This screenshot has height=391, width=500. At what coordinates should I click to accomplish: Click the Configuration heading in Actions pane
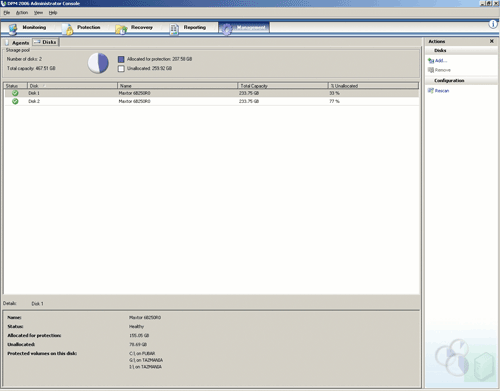(449, 81)
